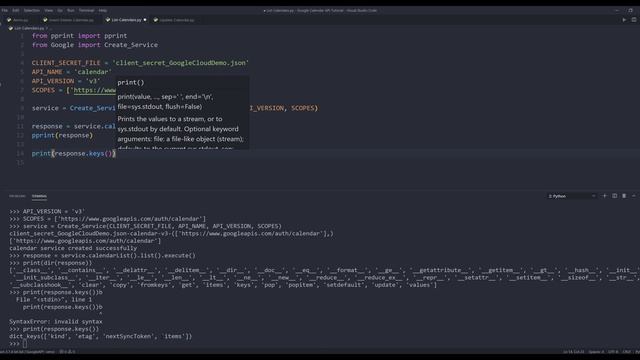640x360 pixels.
Task: Switch to the second editor tab
Action: 69,20
